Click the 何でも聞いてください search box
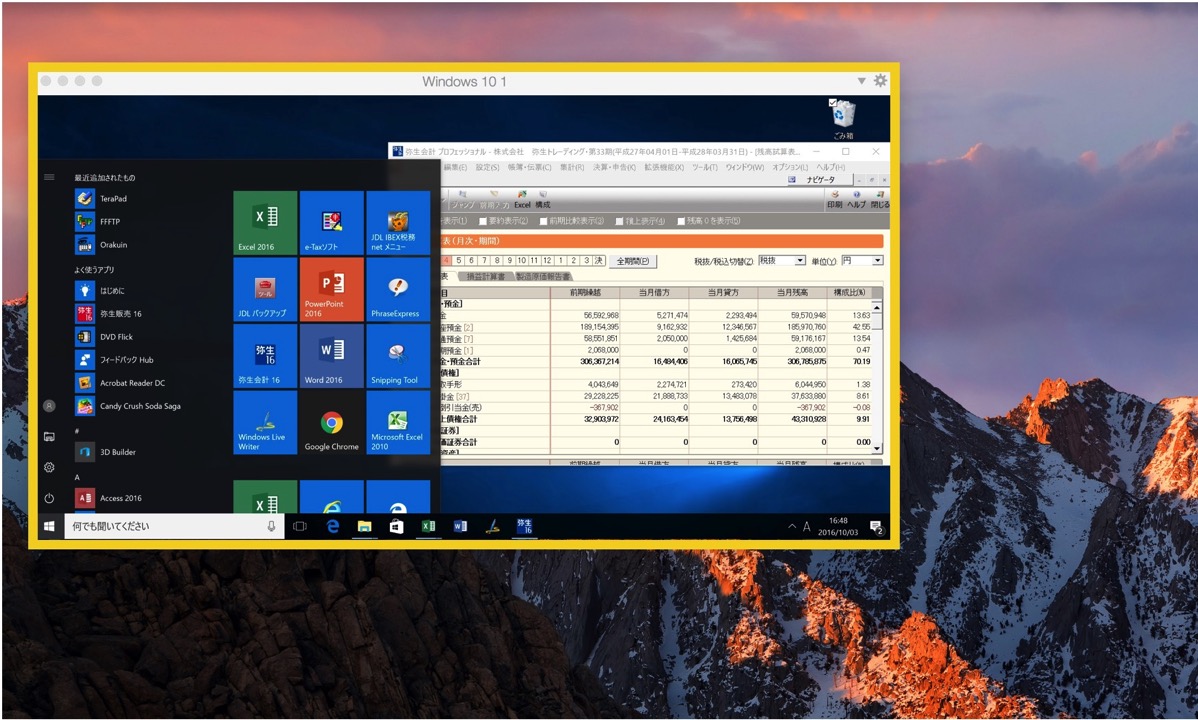 point(174,526)
